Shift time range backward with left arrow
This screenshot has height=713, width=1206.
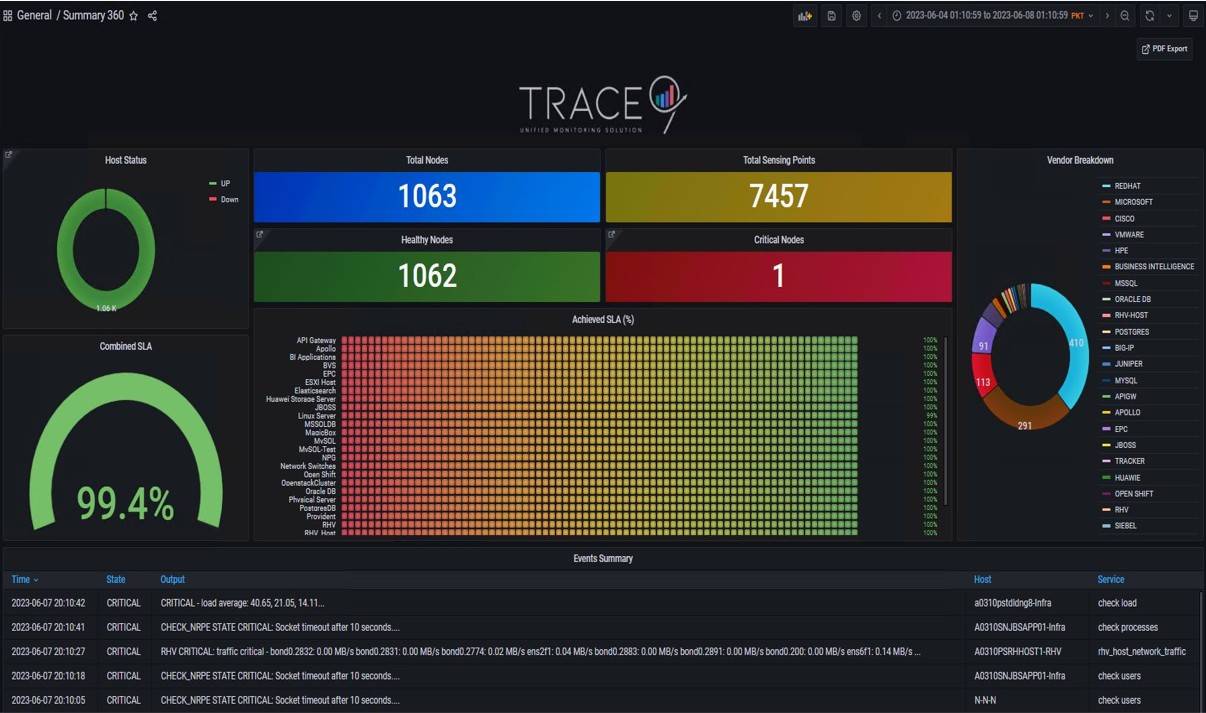879,16
